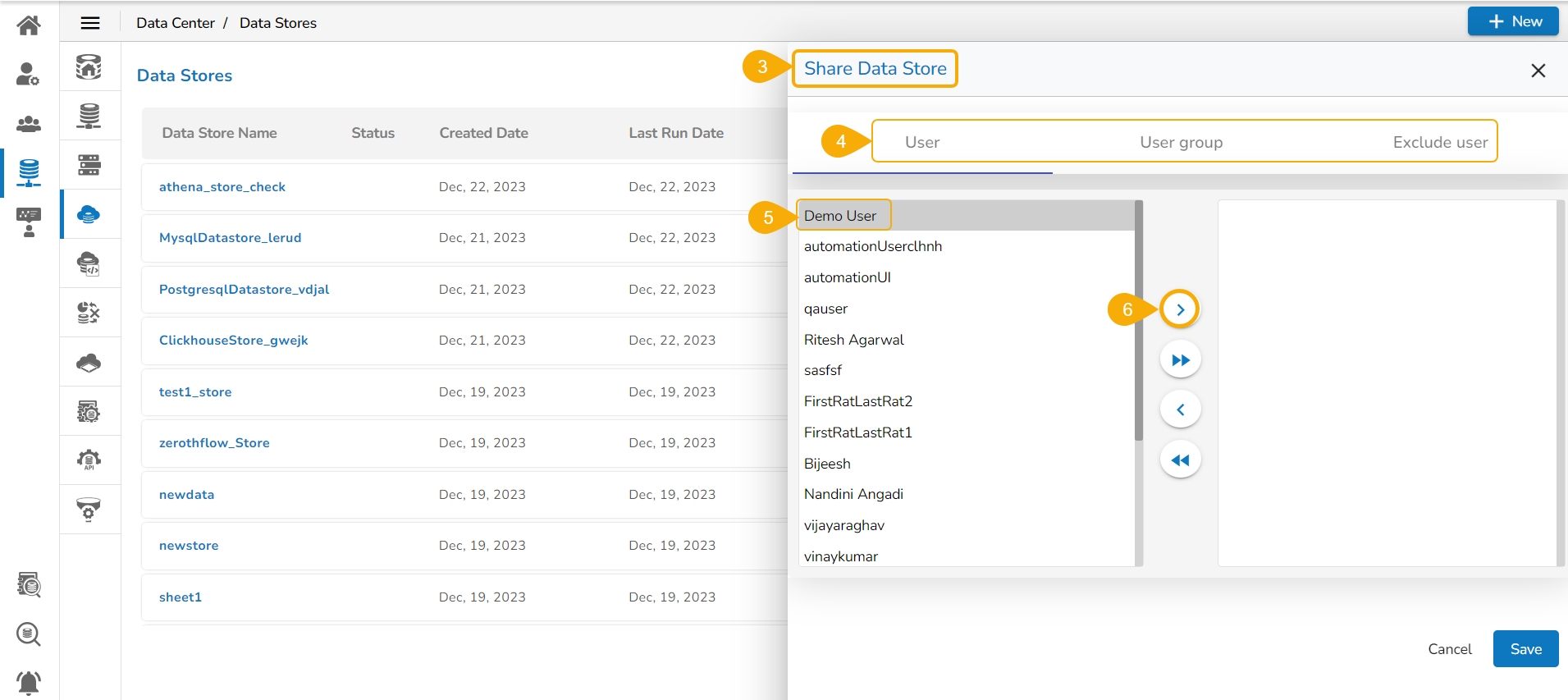This screenshot has width=1568, height=700.
Task: Remove selected user with left arrow
Action: (1180, 409)
